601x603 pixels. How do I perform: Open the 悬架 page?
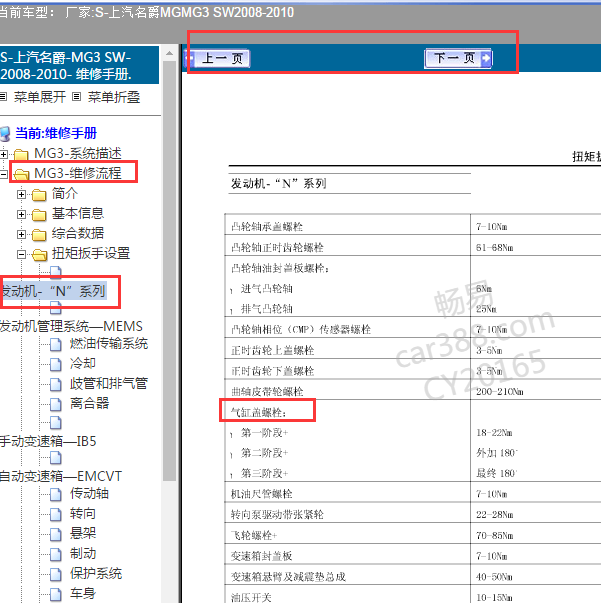click(83, 533)
